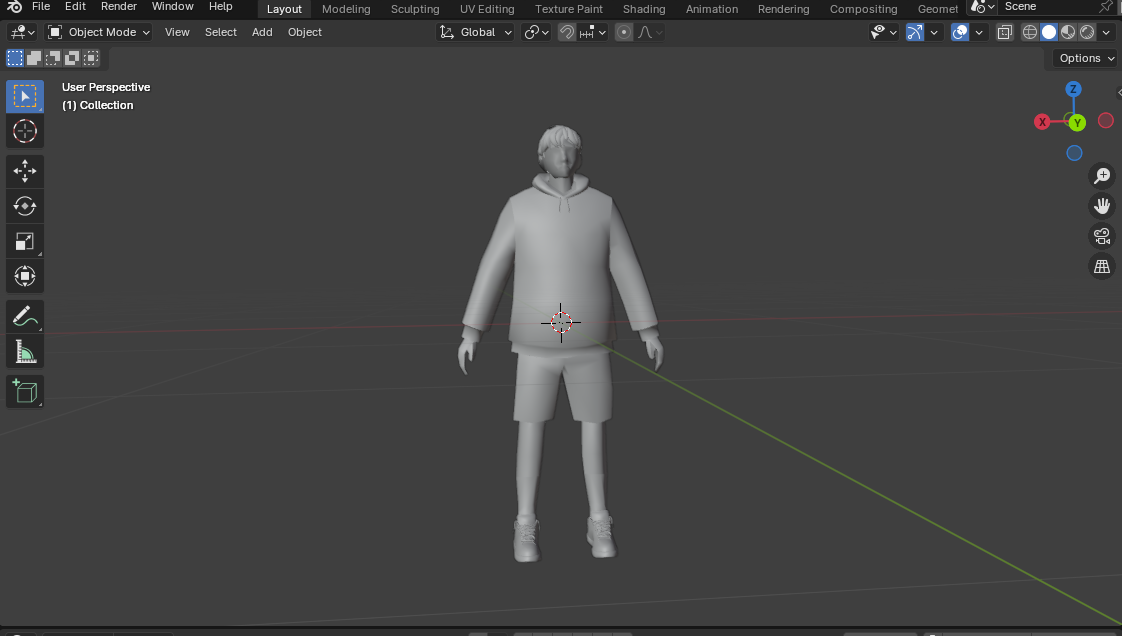Toggle X-Ray mode
The height and width of the screenshot is (636, 1122).
(x=1005, y=32)
